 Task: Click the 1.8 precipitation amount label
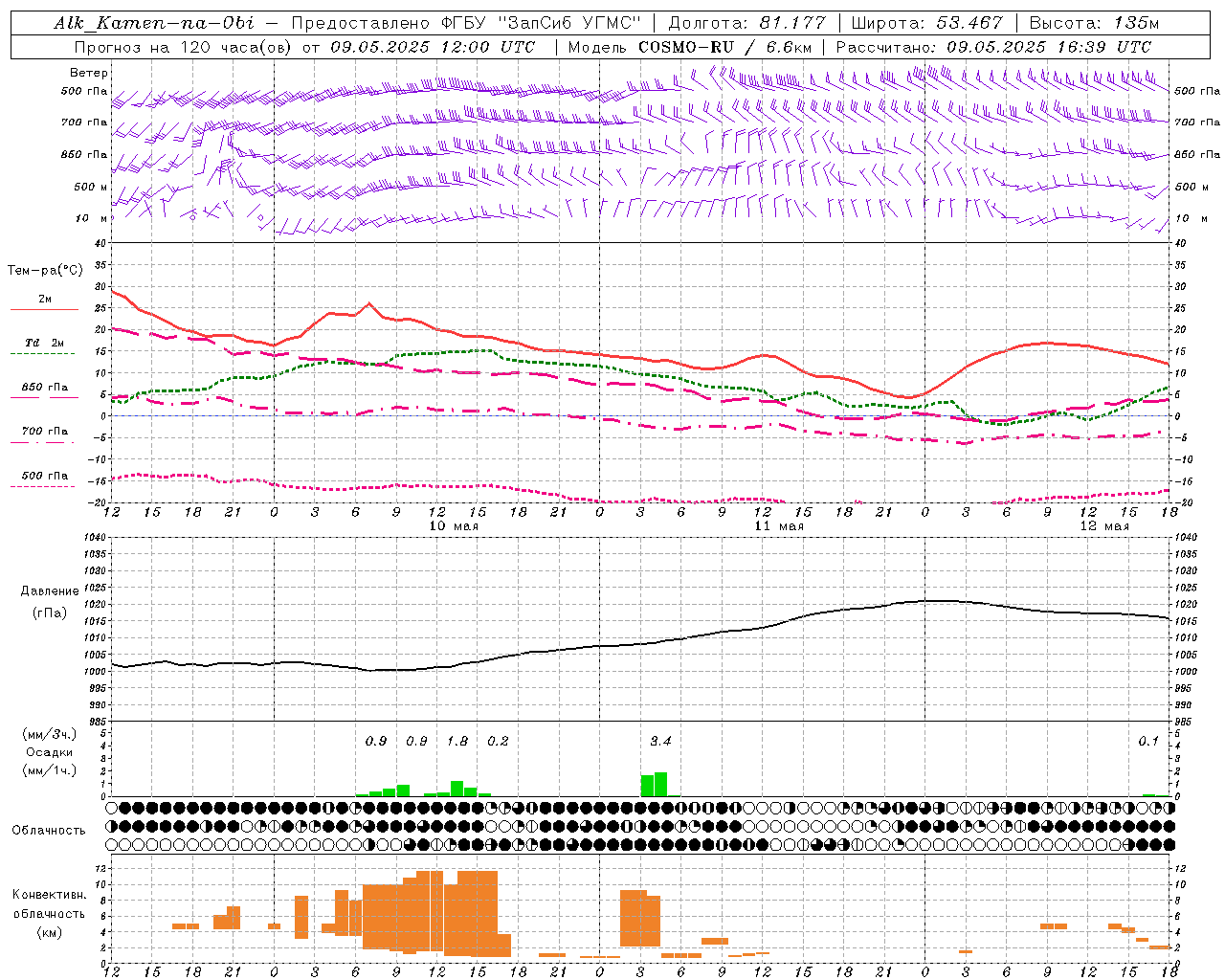pos(457,741)
